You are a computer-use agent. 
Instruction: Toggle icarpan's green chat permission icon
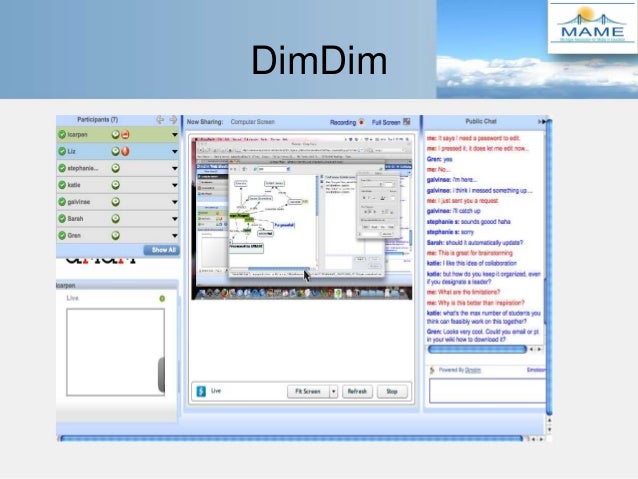tap(116, 134)
